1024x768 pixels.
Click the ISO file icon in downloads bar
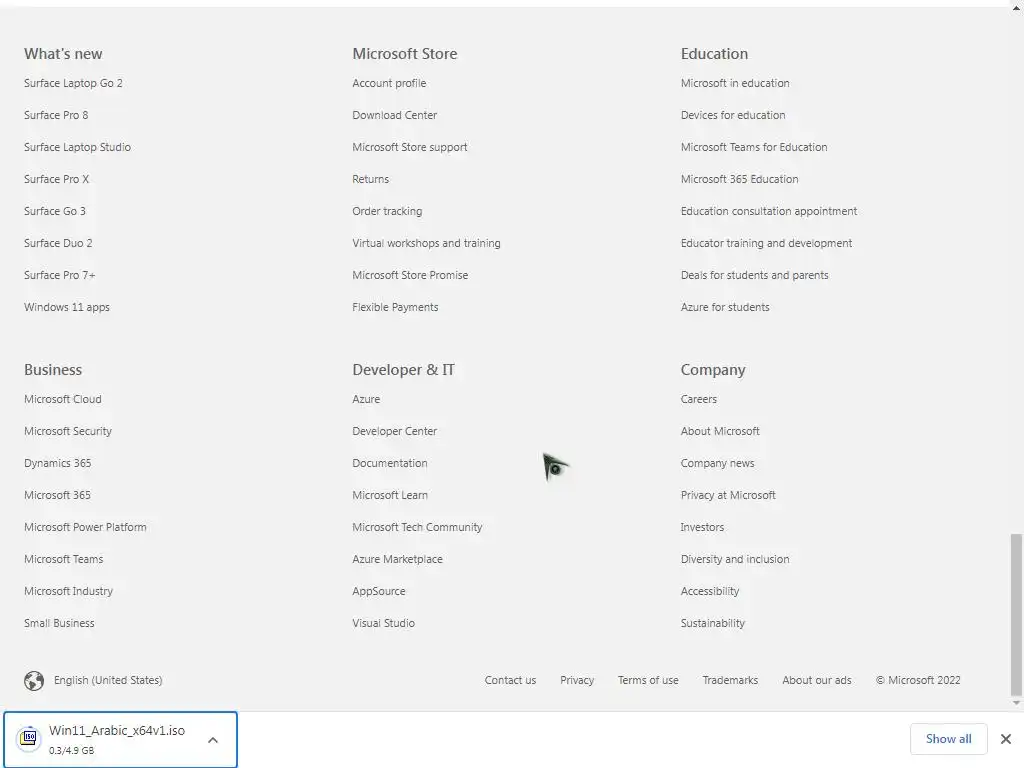(28, 738)
